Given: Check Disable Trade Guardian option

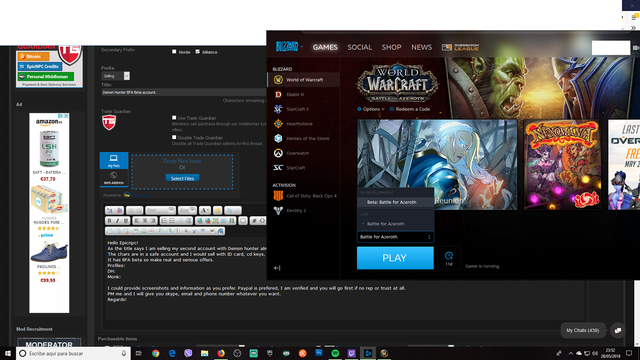Looking at the screenshot, I should coord(174,138).
